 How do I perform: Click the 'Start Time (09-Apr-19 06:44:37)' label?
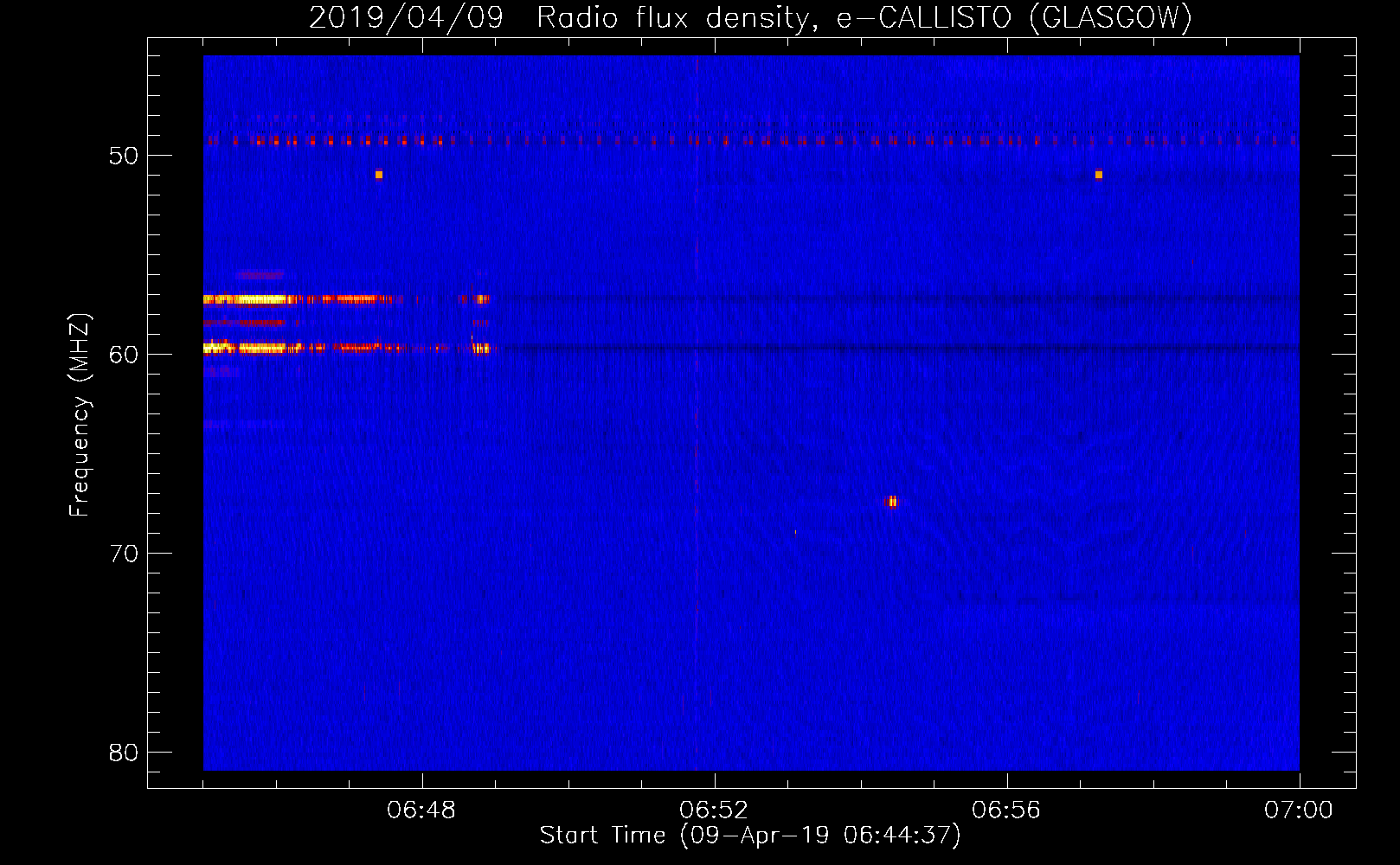pyautogui.click(x=750, y=836)
